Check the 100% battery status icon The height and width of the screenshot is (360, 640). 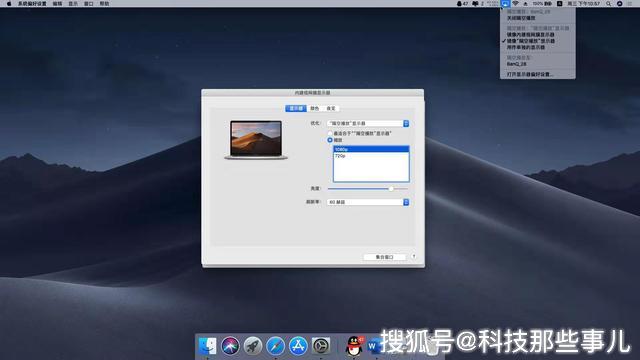point(542,3)
